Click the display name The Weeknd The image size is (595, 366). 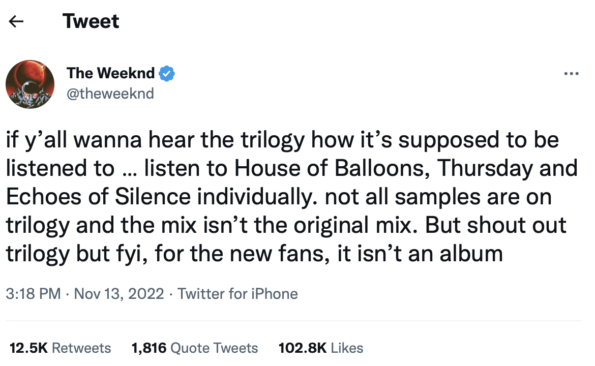click(x=111, y=73)
